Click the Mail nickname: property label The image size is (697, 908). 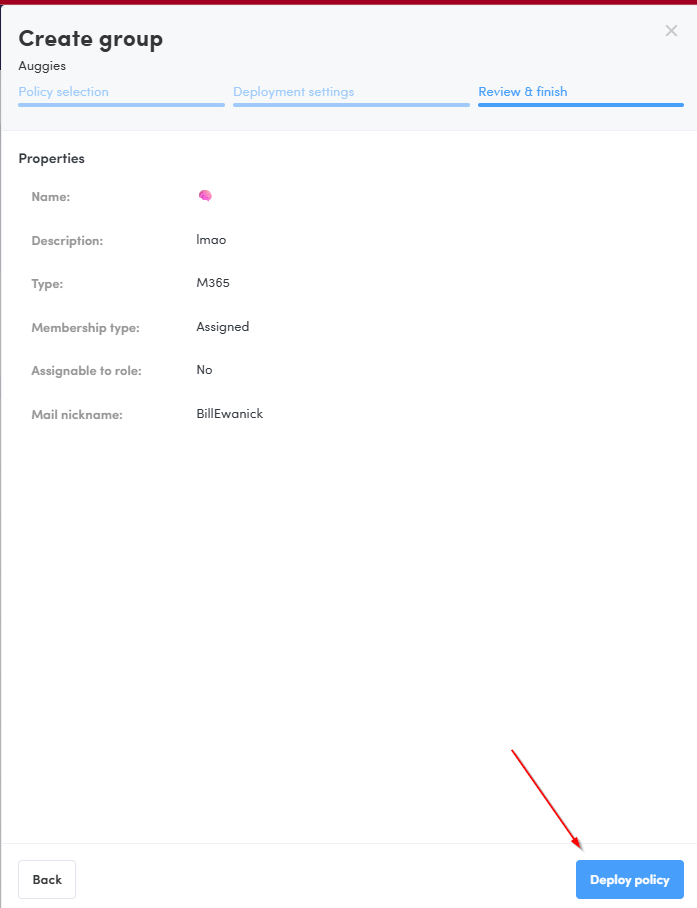(x=77, y=415)
